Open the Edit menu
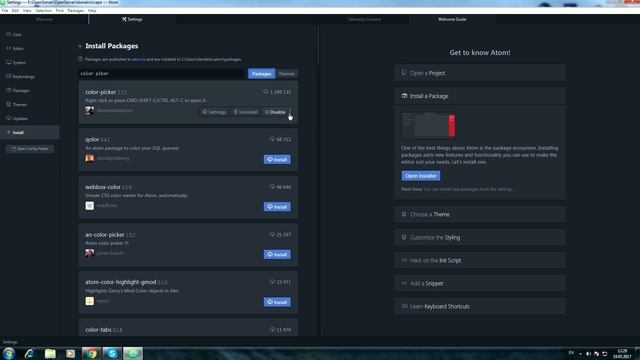640x360 pixels. (x=16, y=11)
